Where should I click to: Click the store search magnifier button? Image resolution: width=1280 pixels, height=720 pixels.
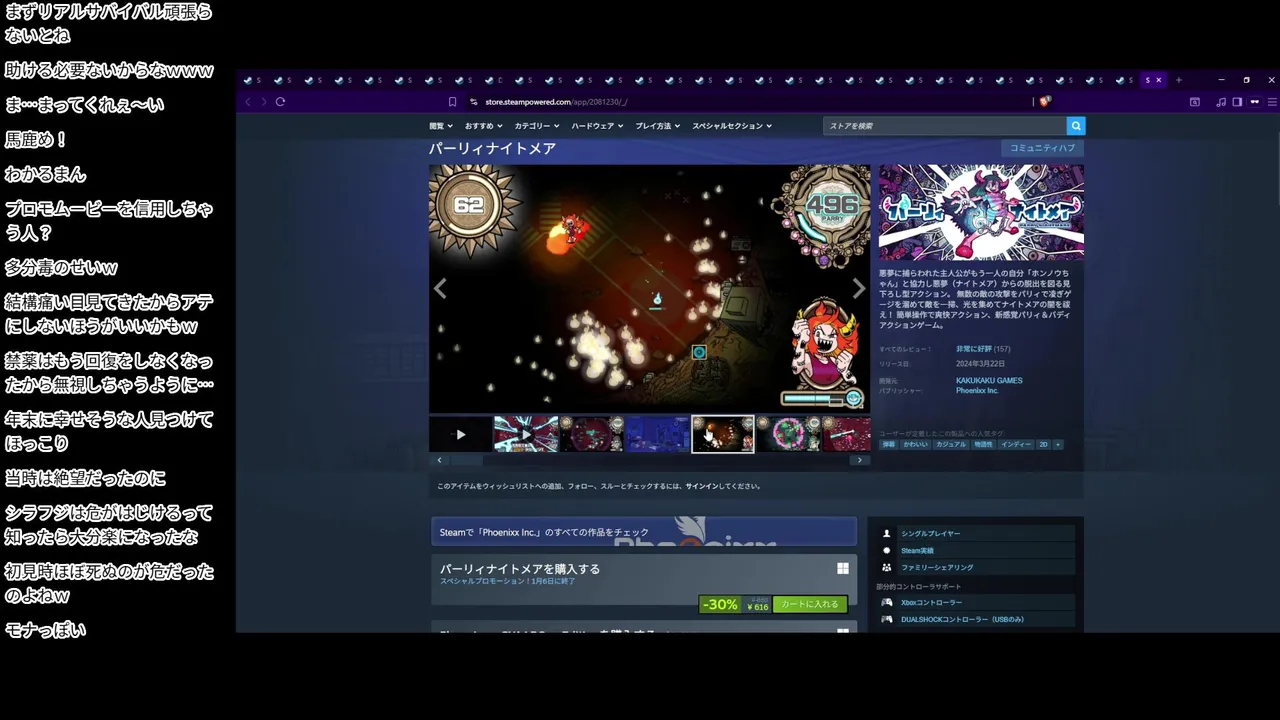coord(1076,126)
